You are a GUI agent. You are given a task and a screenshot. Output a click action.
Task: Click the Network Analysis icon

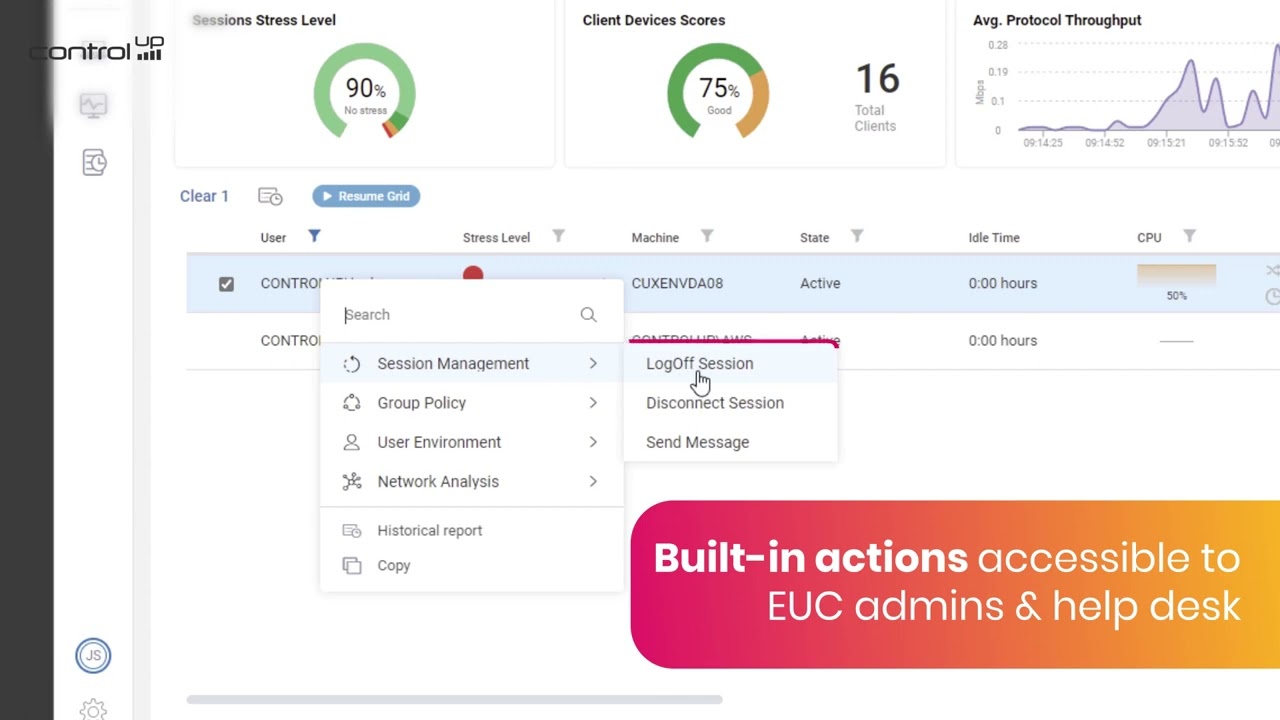coord(351,481)
